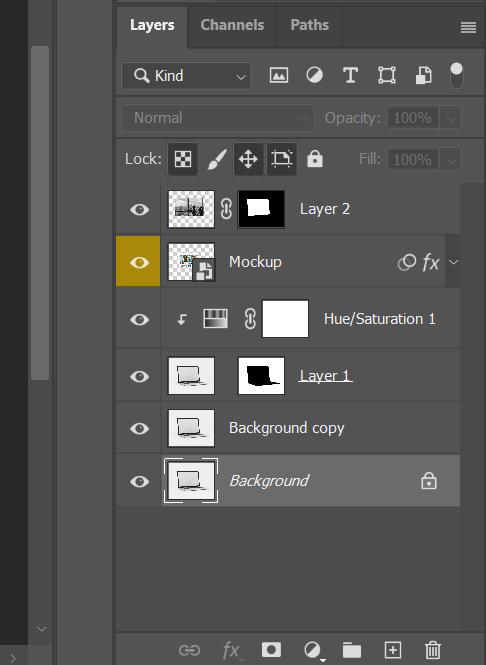486x665 pixels.
Task: Lock all layer attributes
Action: [315, 159]
